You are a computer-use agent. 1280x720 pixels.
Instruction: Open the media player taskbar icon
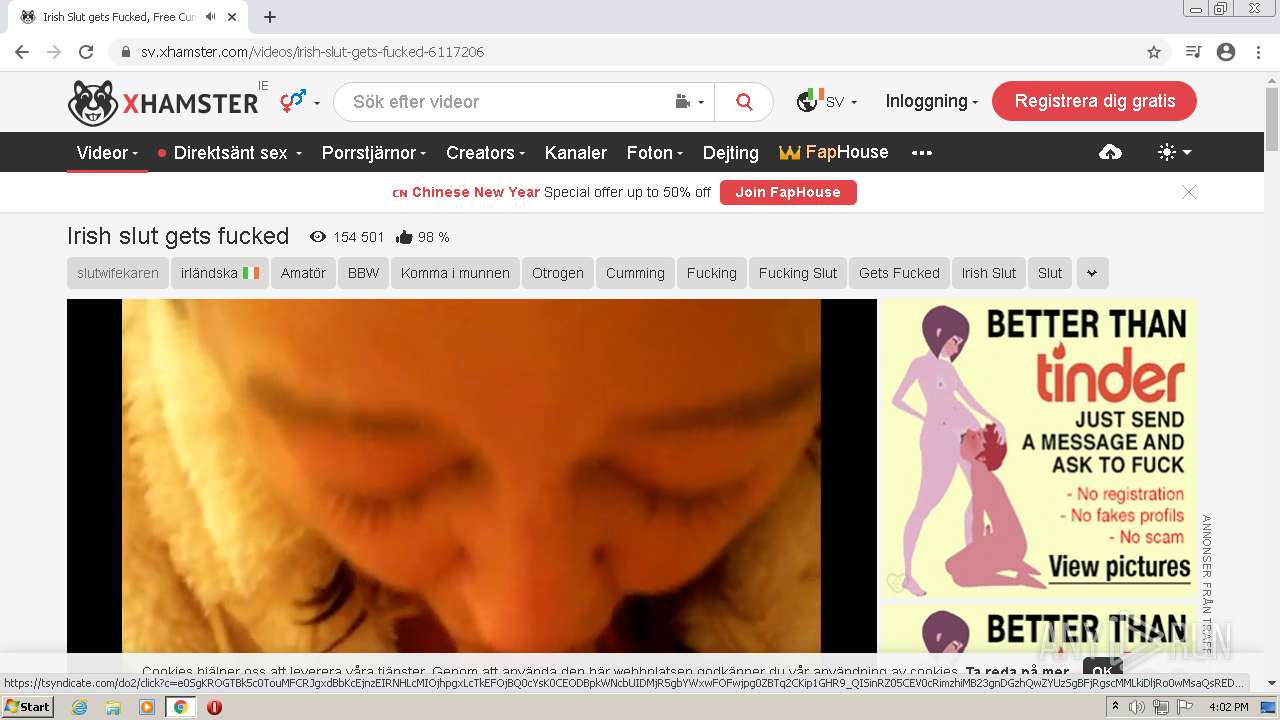pos(147,707)
